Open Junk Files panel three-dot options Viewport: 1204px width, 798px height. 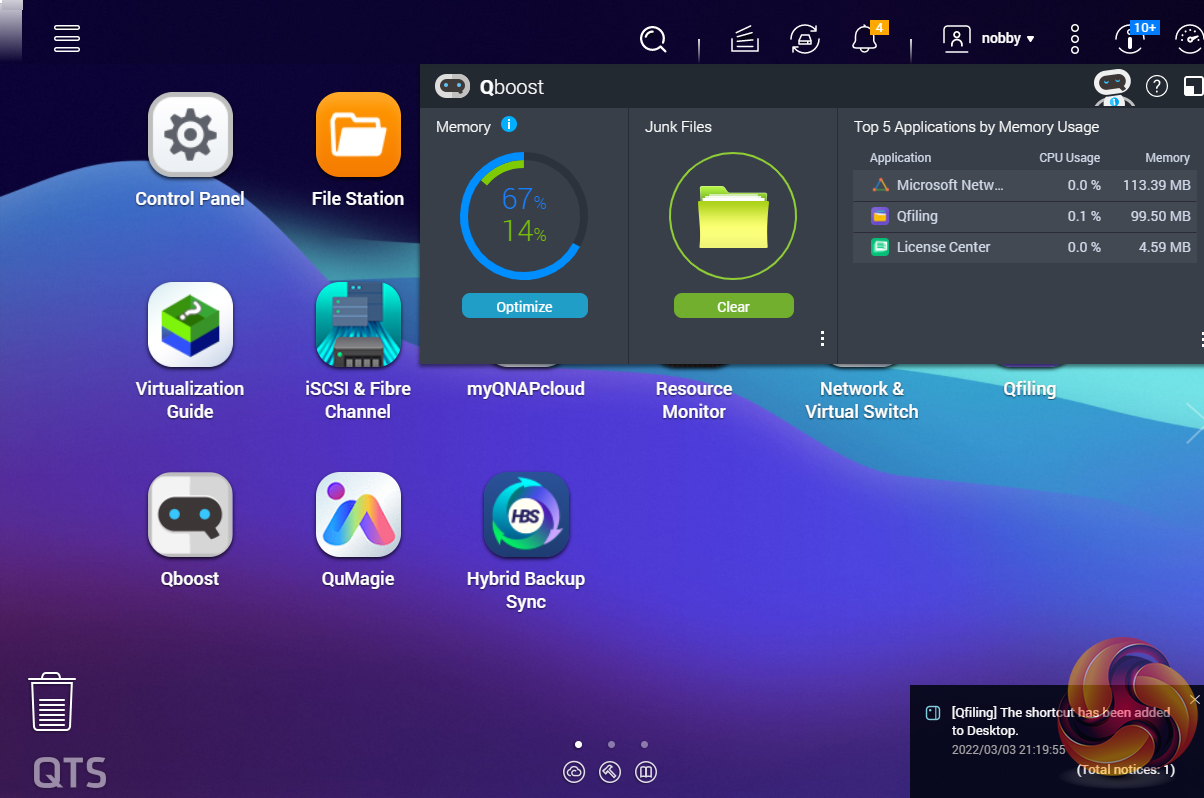(x=822, y=339)
